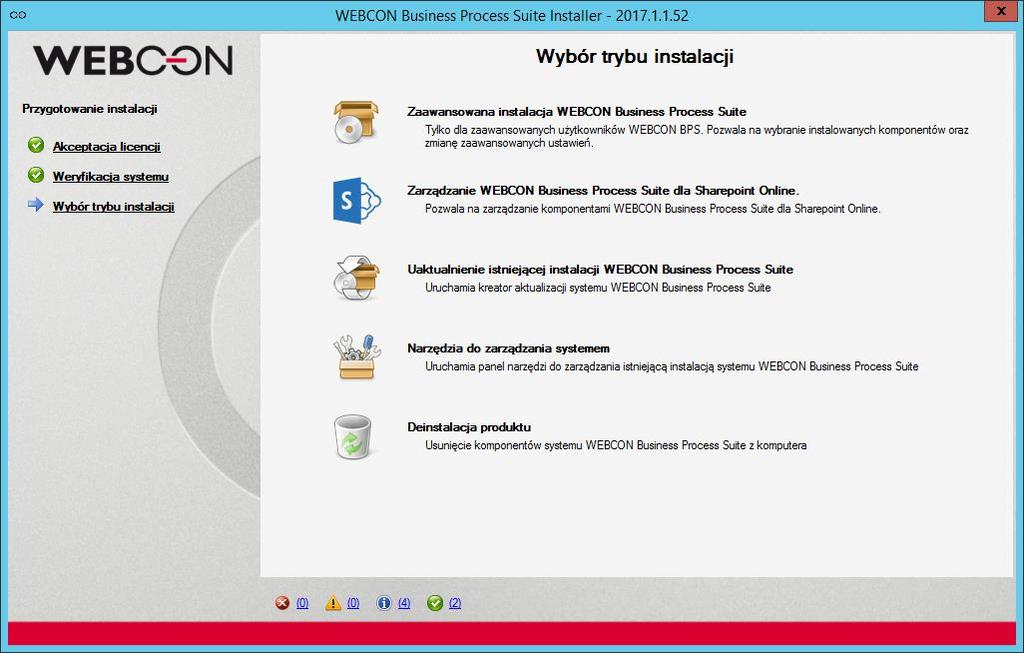The image size is (1024, 653).
Task: Open the Akceptacja licencji step link
Action: point(106,147)
